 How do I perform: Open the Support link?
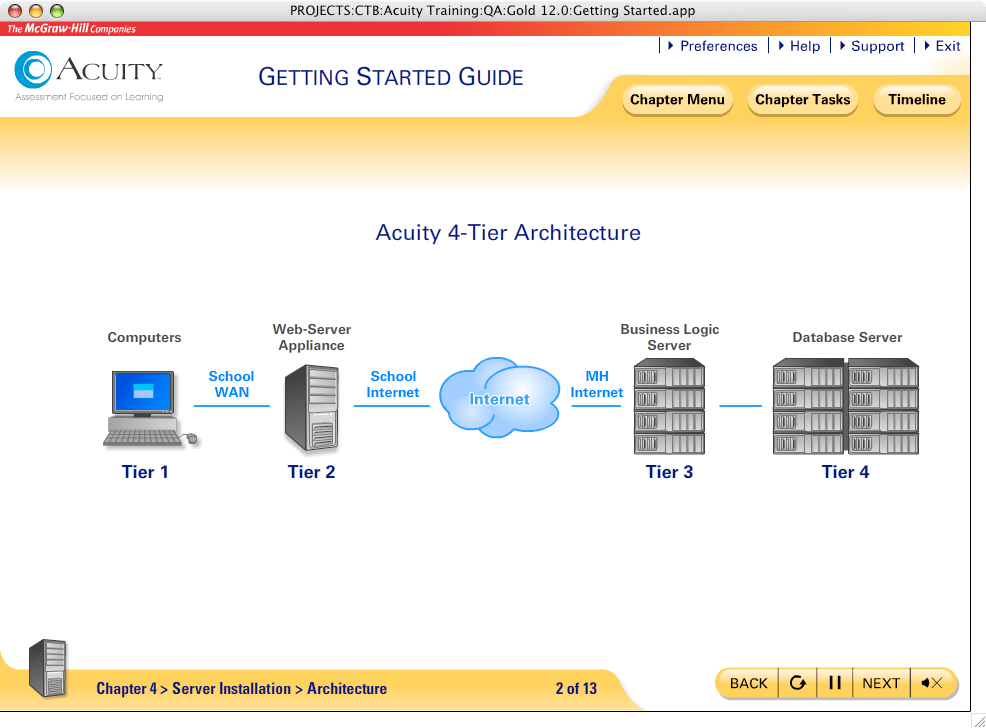pyautogui.click(x=871, y=46)
